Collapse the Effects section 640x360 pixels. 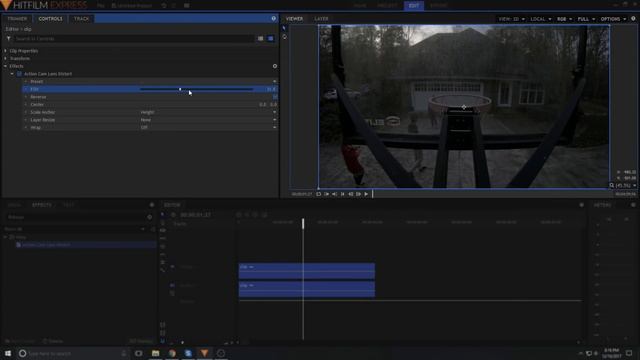coord(6,66)
